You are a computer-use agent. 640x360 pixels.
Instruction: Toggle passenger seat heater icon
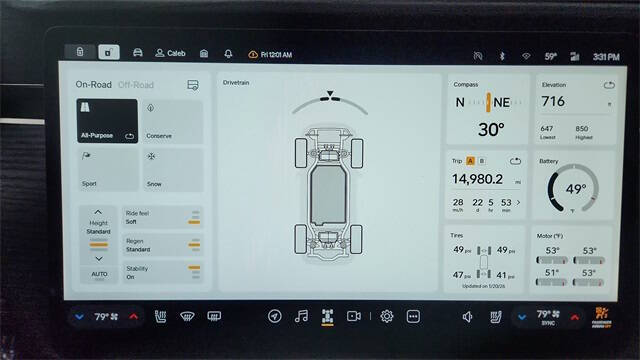tap(496, 317)
